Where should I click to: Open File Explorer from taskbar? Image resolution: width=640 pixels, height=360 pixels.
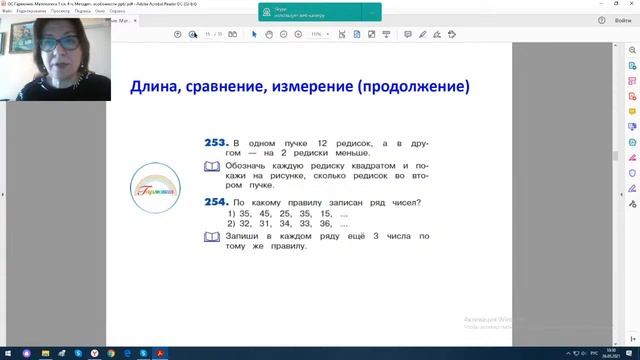[45, 353]
